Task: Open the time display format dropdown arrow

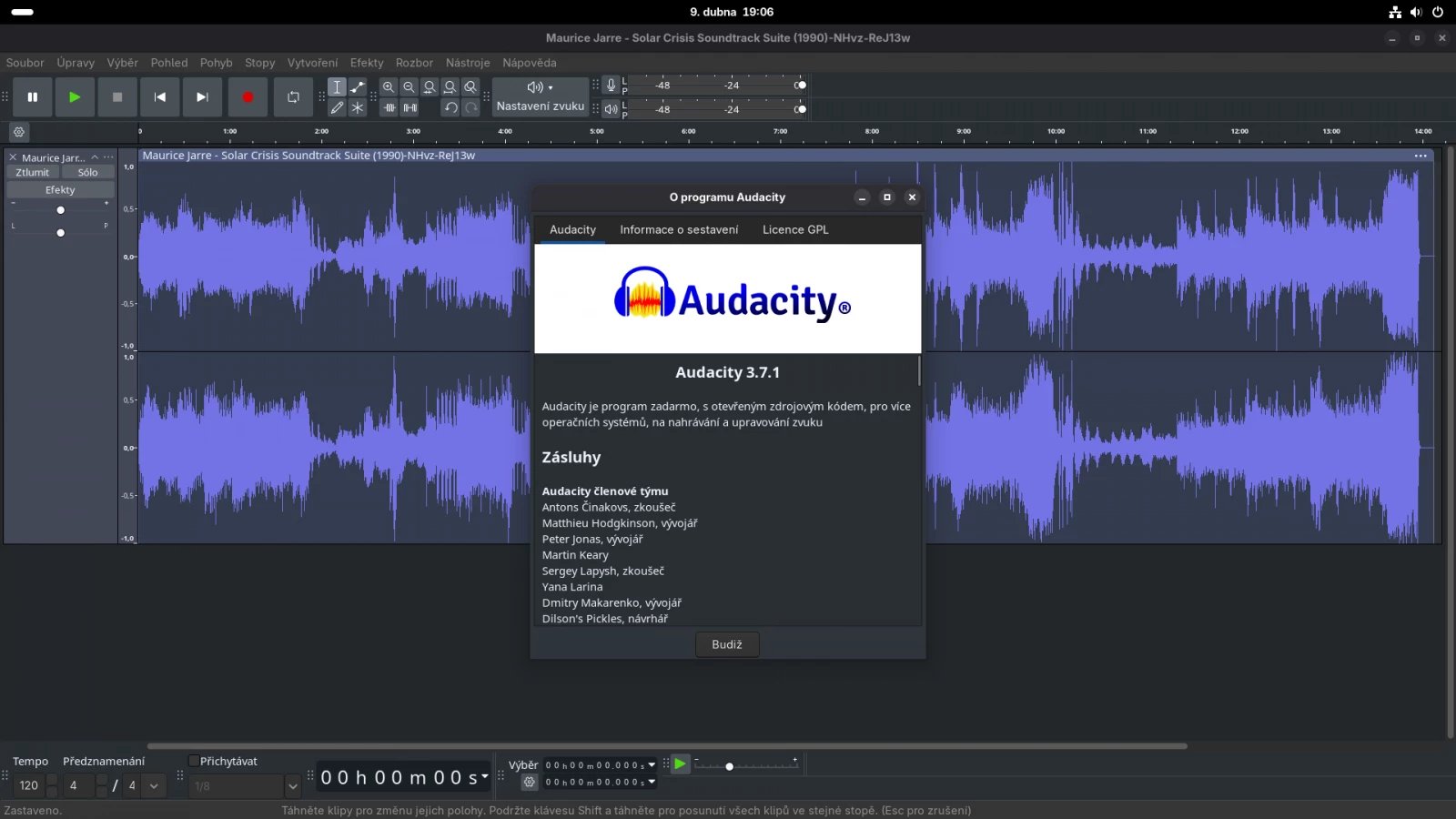Action: 485,776
